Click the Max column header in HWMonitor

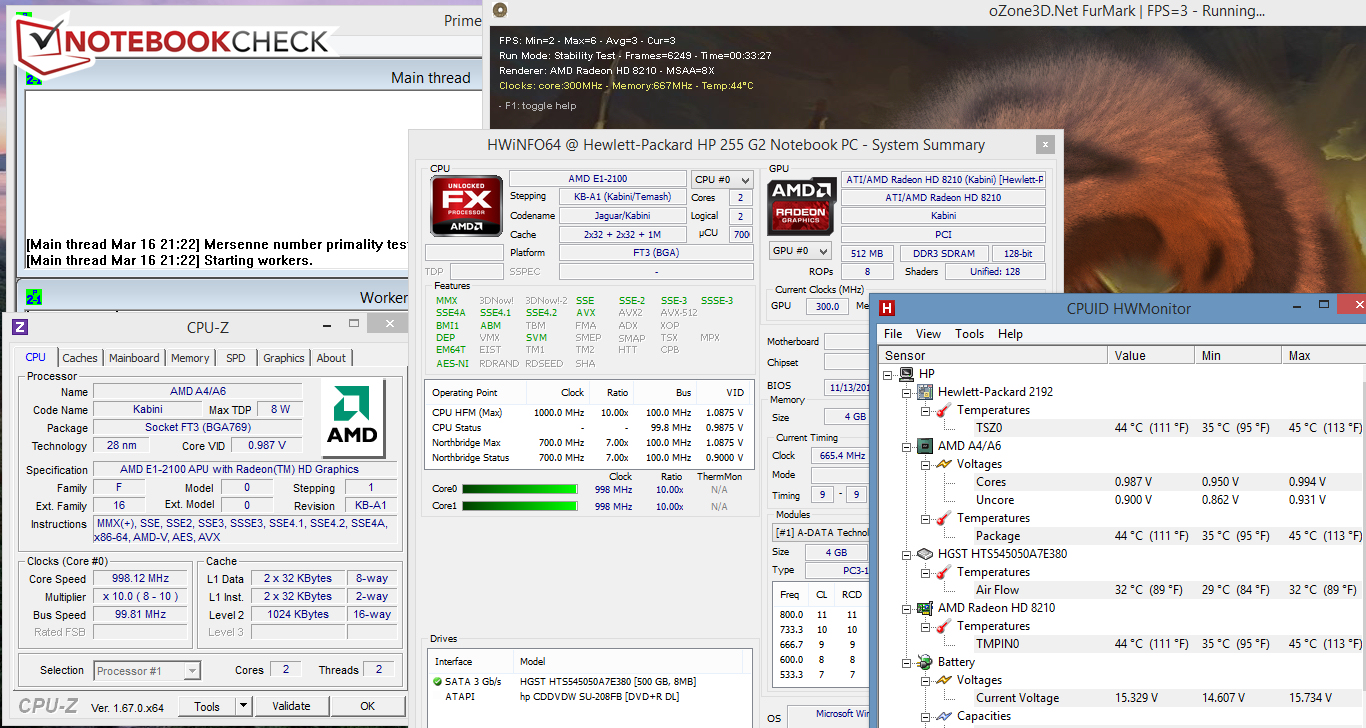(1325, 355)
